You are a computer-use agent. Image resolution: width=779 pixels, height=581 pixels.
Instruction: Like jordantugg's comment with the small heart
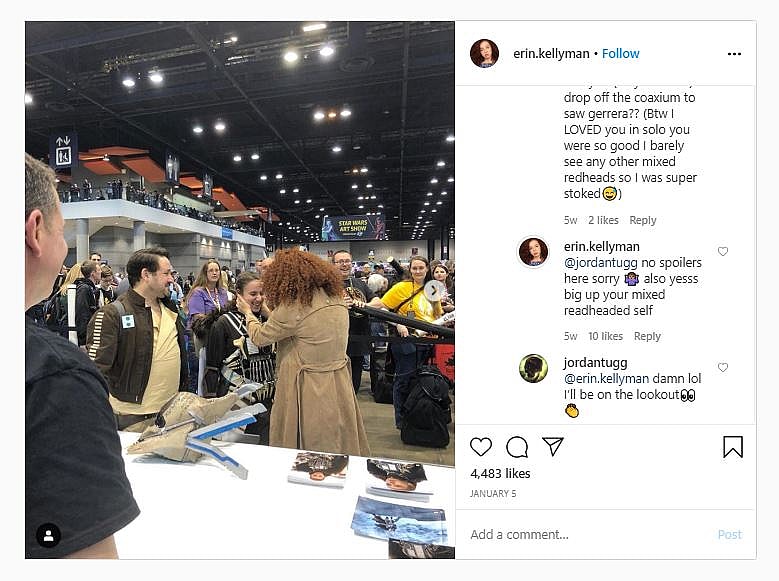pyautogui.click(x=723, y=367)
